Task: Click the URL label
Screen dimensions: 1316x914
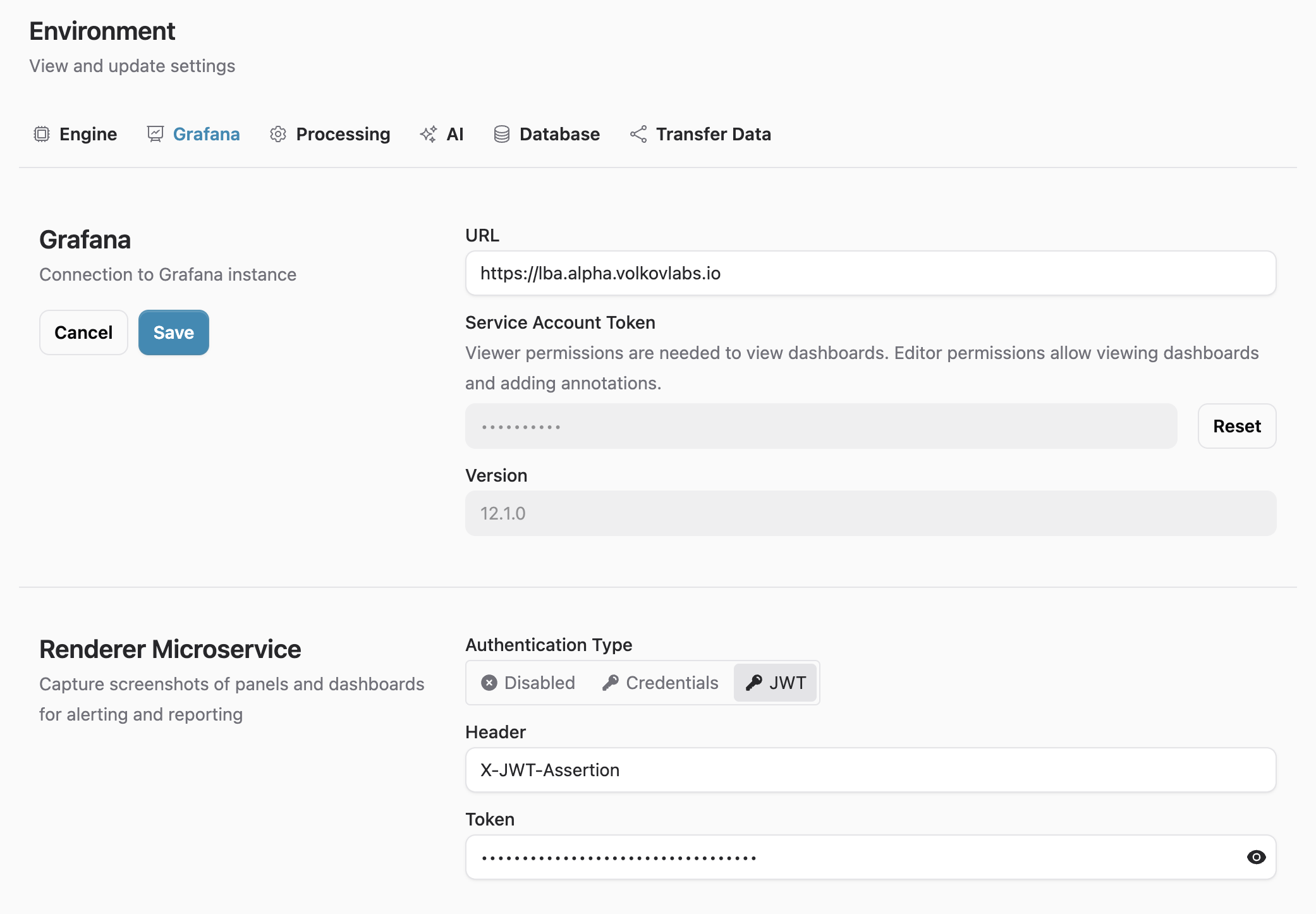Action: [482, 235]
